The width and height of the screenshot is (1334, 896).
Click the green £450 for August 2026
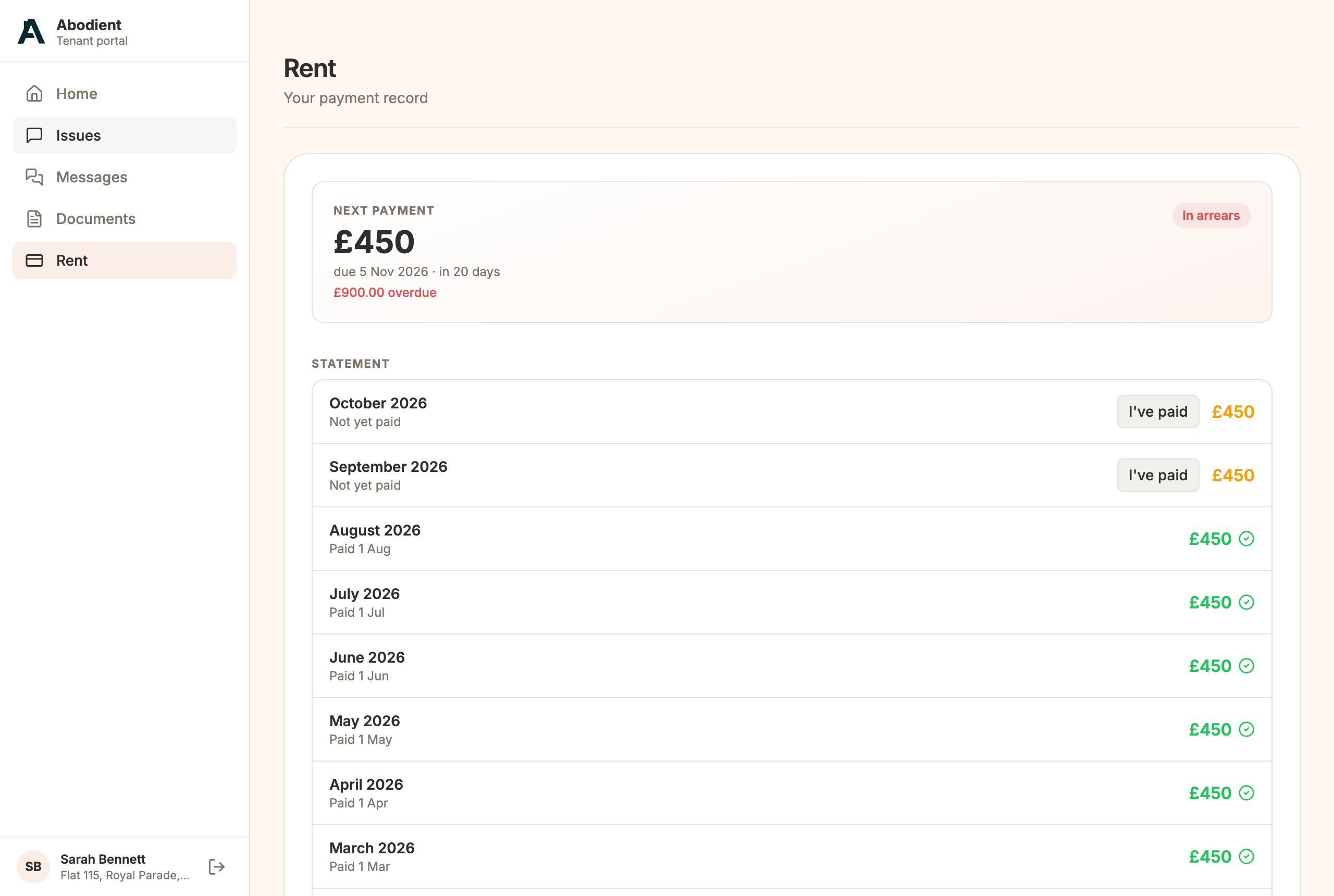(x=1209, y=538)
